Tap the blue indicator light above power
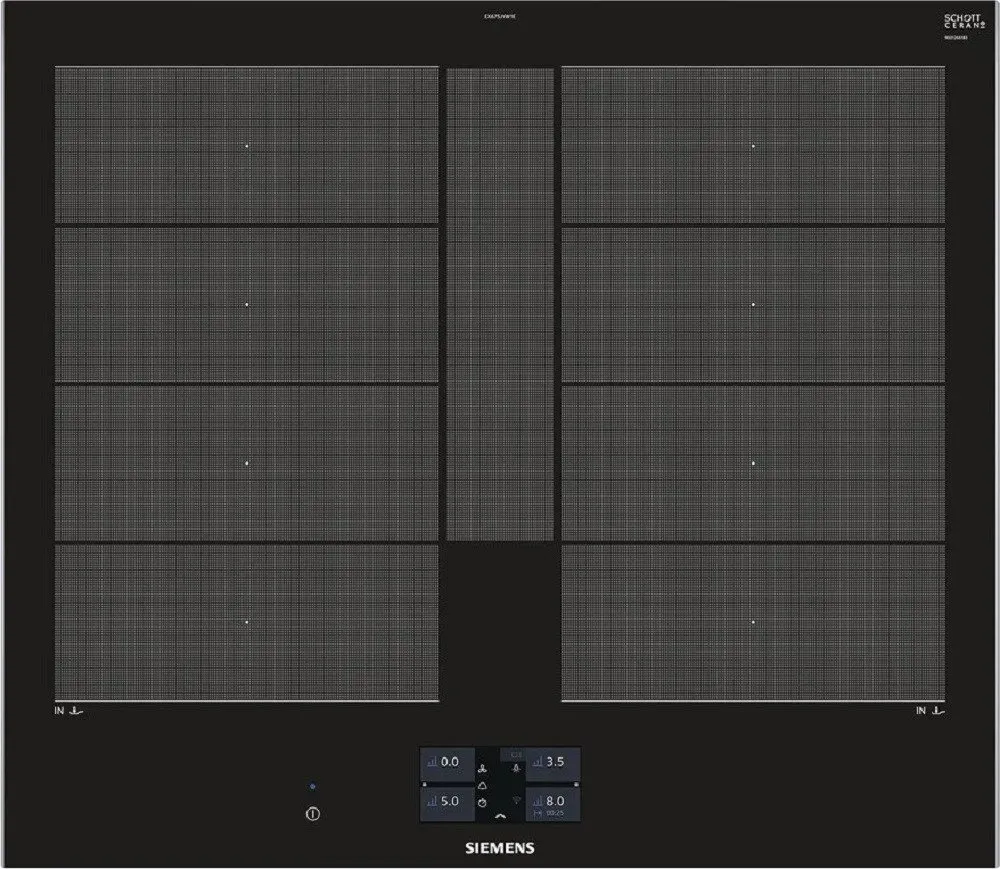1000x869 pixels. (x=313, y=789)
